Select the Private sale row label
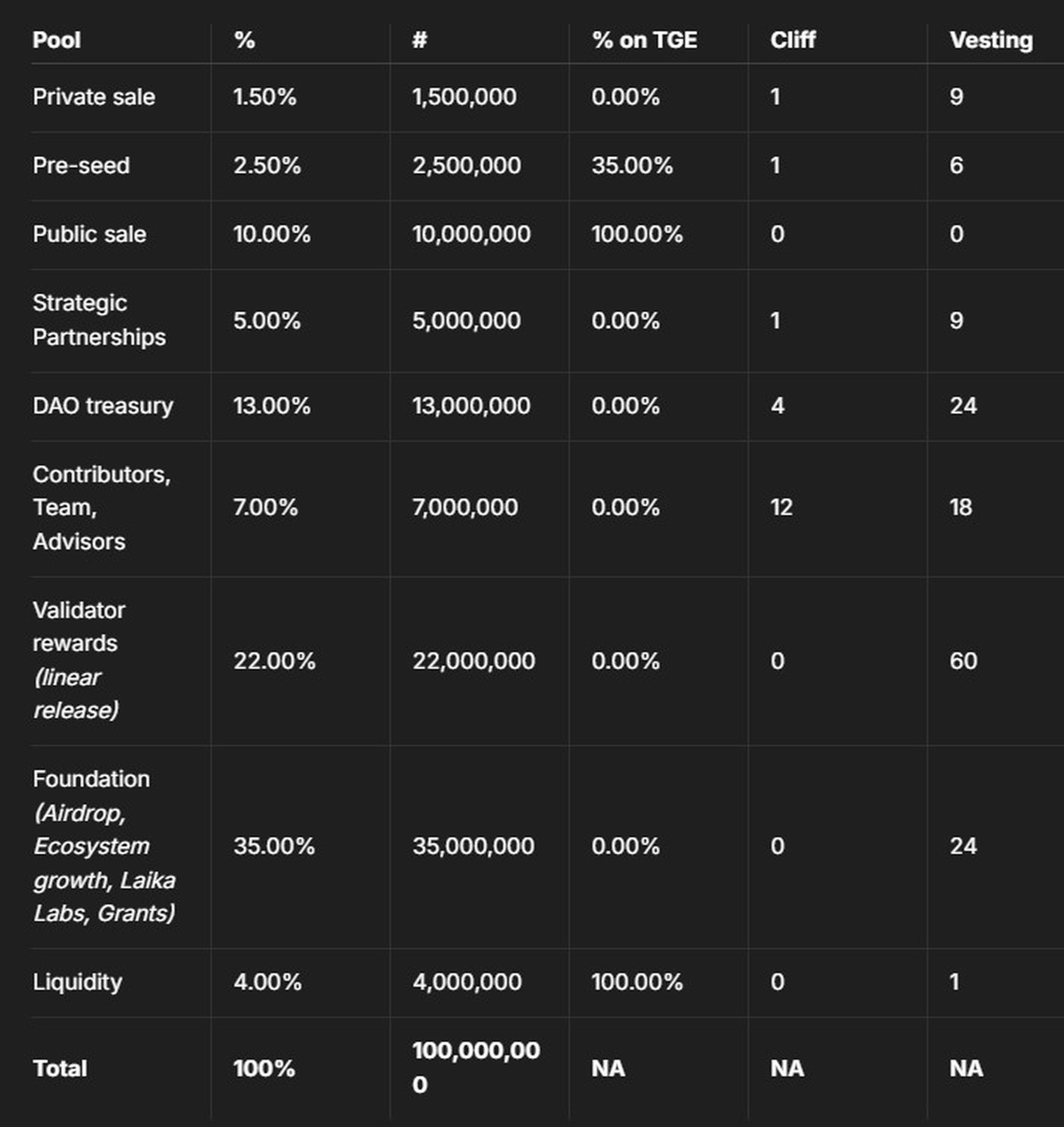1064x1127 pixels. click(94, 98)
